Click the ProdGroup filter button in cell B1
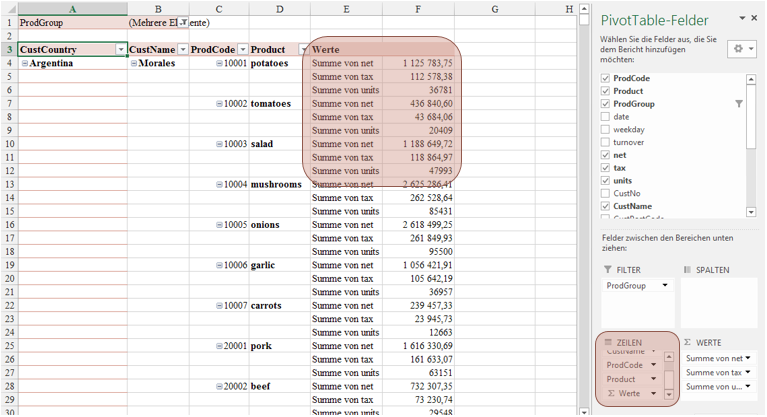Screen dimensions: 767x417 click(183, 22)
